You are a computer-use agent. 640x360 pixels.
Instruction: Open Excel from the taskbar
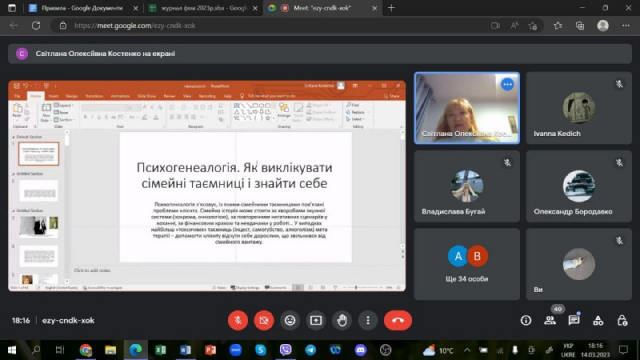point(160,350)
